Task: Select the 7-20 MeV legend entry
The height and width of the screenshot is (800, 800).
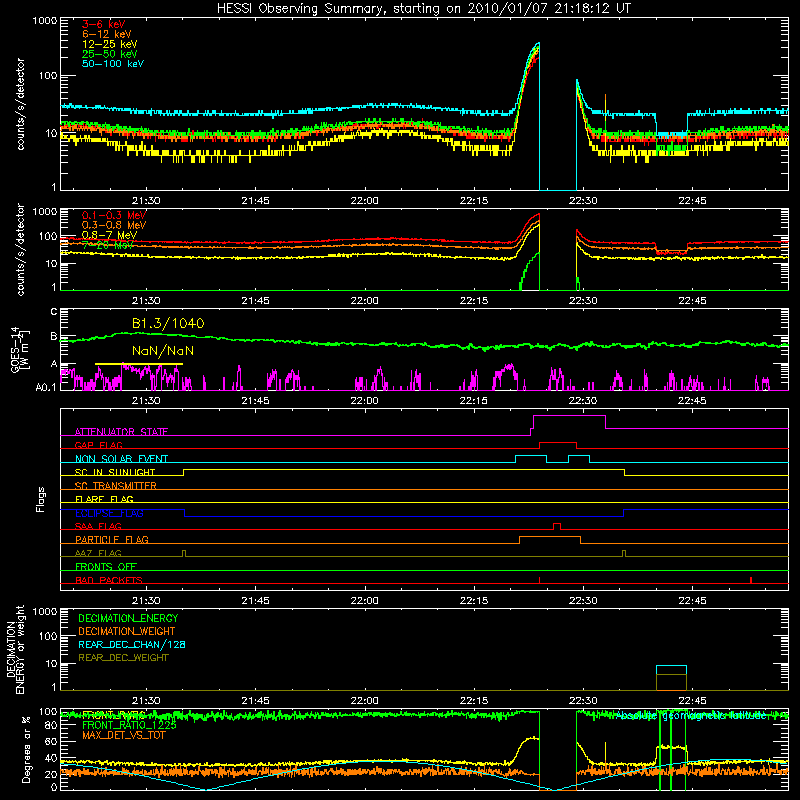Action: coord(108,245)
